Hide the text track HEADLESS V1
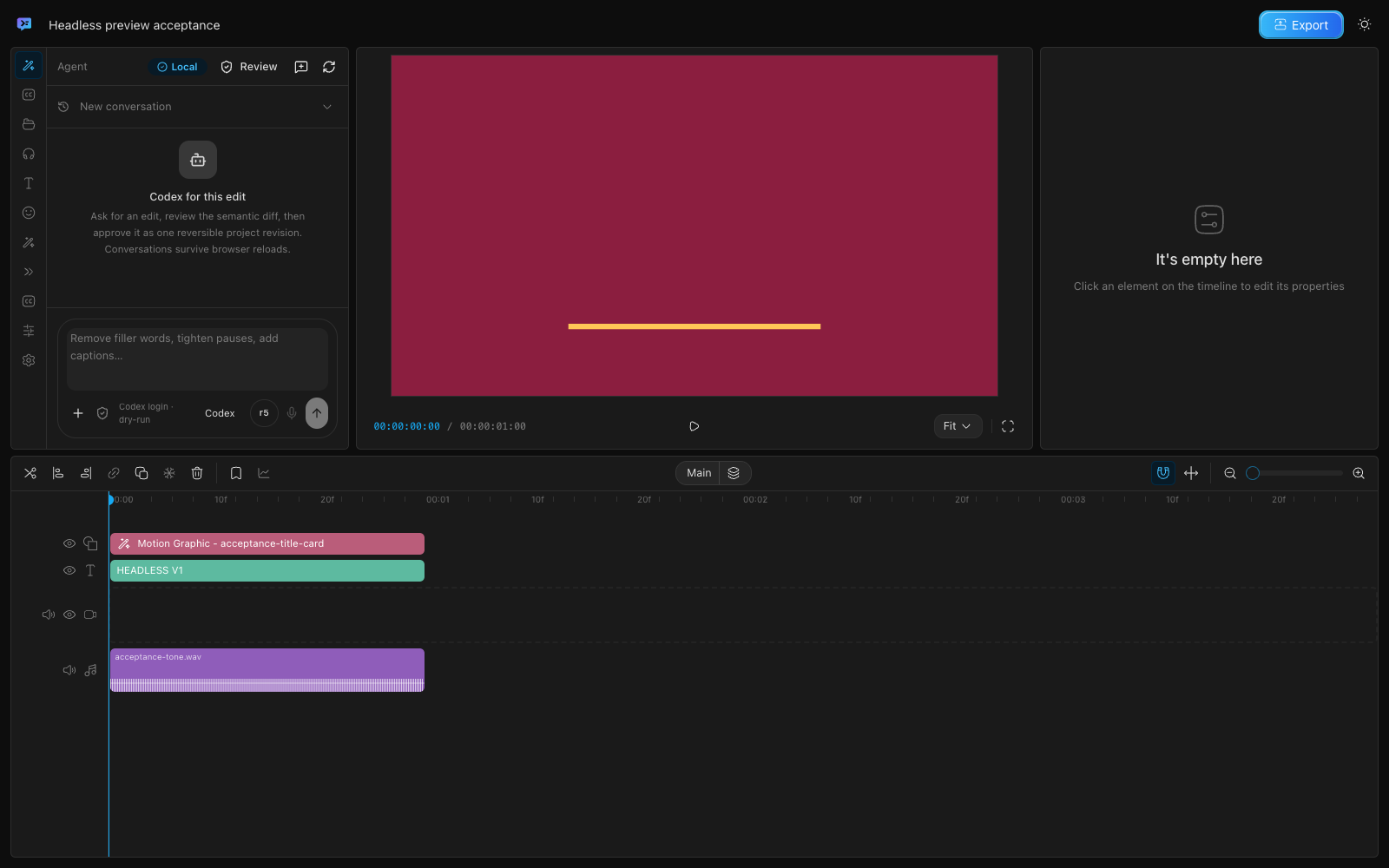Screen dimensions: 1389x868 [x=69, y=570]
